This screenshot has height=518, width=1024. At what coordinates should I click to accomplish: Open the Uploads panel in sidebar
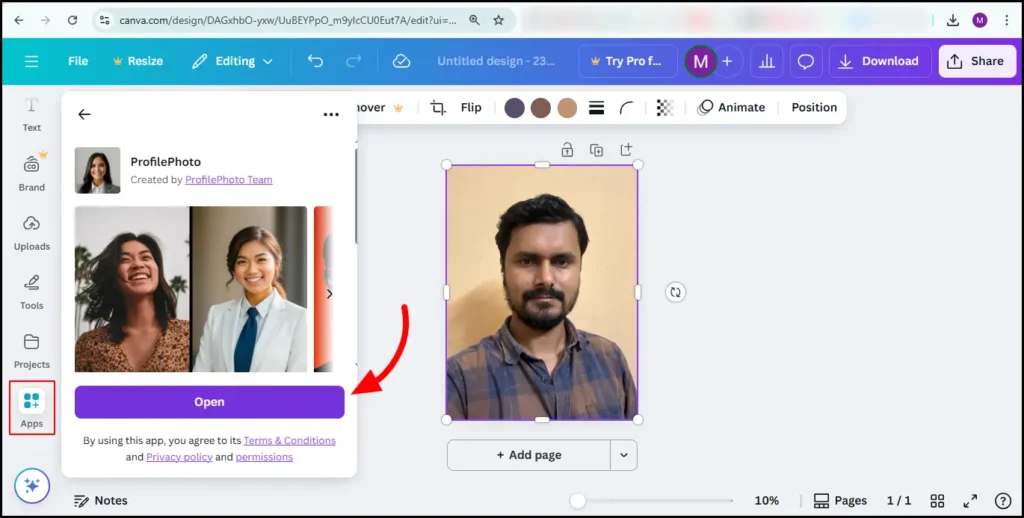point(31,233)
